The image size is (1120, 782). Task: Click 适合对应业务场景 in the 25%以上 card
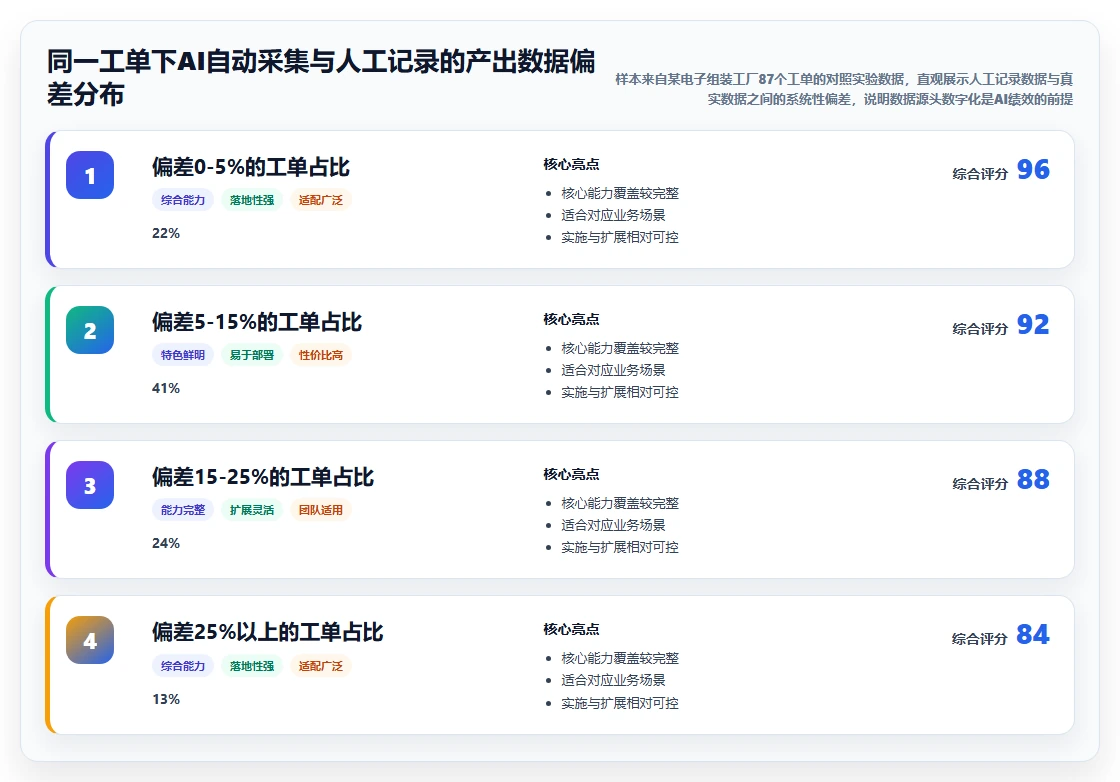tap(614, 680)
